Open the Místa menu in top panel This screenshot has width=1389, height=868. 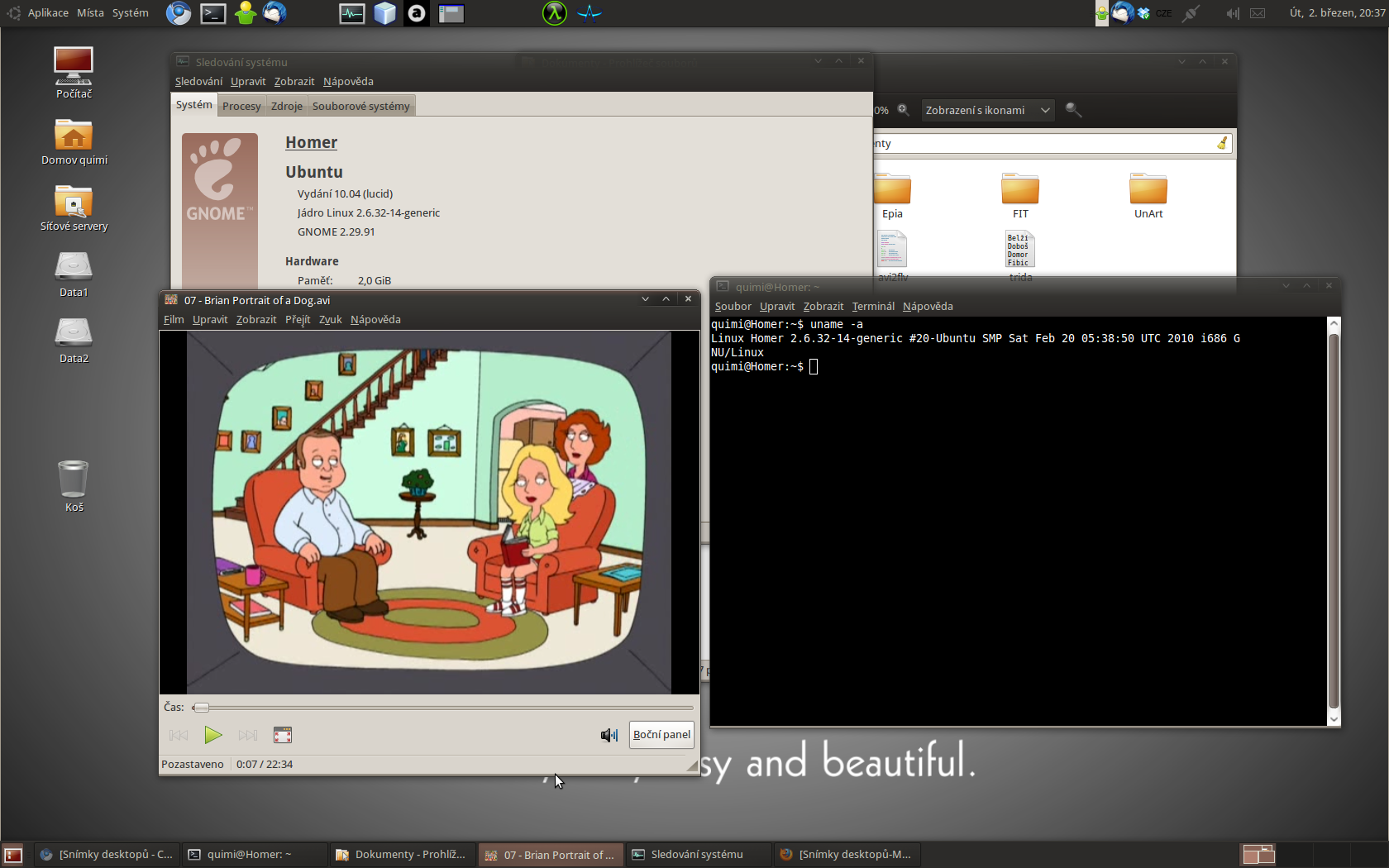[x=91, y=13]
